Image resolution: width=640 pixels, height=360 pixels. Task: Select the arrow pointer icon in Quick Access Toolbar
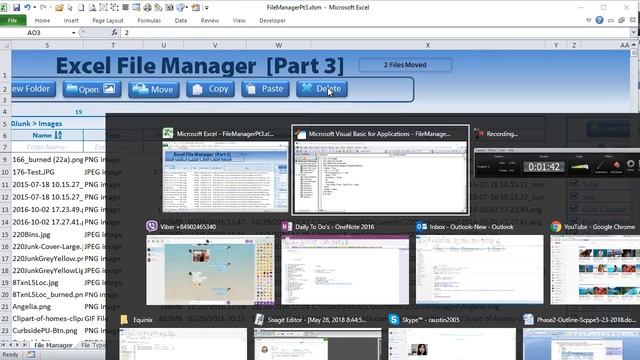point(70,7)
